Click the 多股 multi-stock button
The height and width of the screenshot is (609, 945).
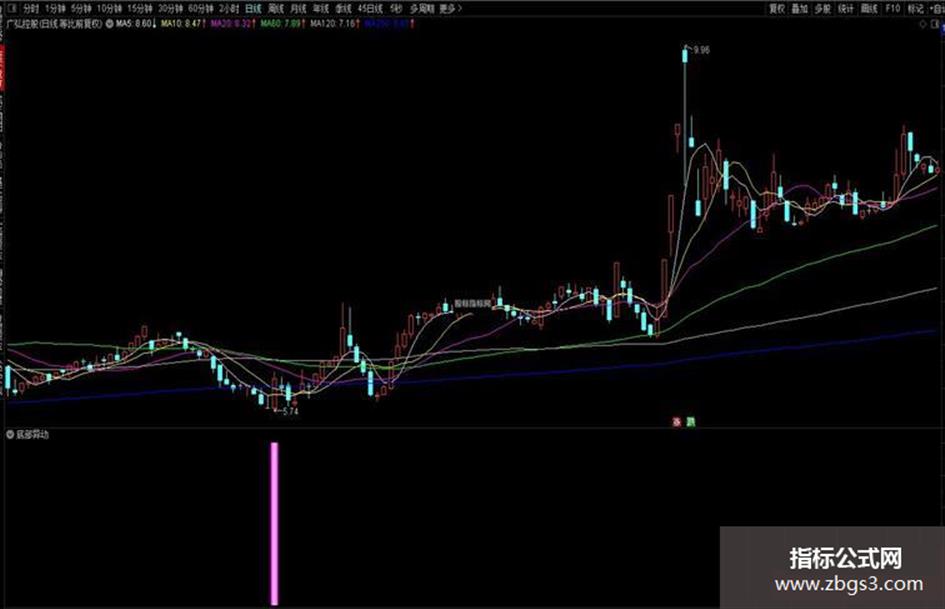click(823, 8)
